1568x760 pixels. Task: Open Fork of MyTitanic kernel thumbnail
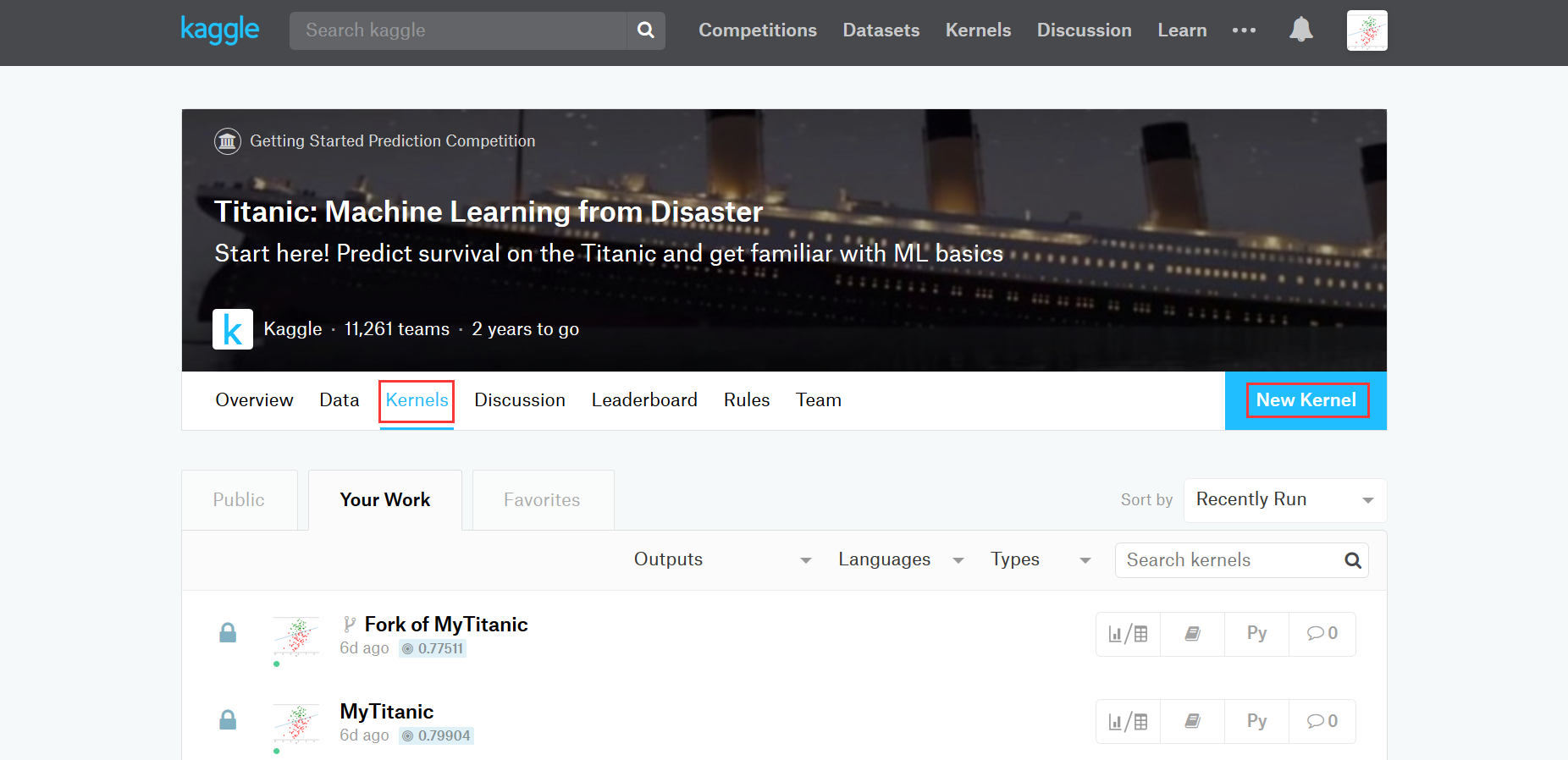click(296, 636)
